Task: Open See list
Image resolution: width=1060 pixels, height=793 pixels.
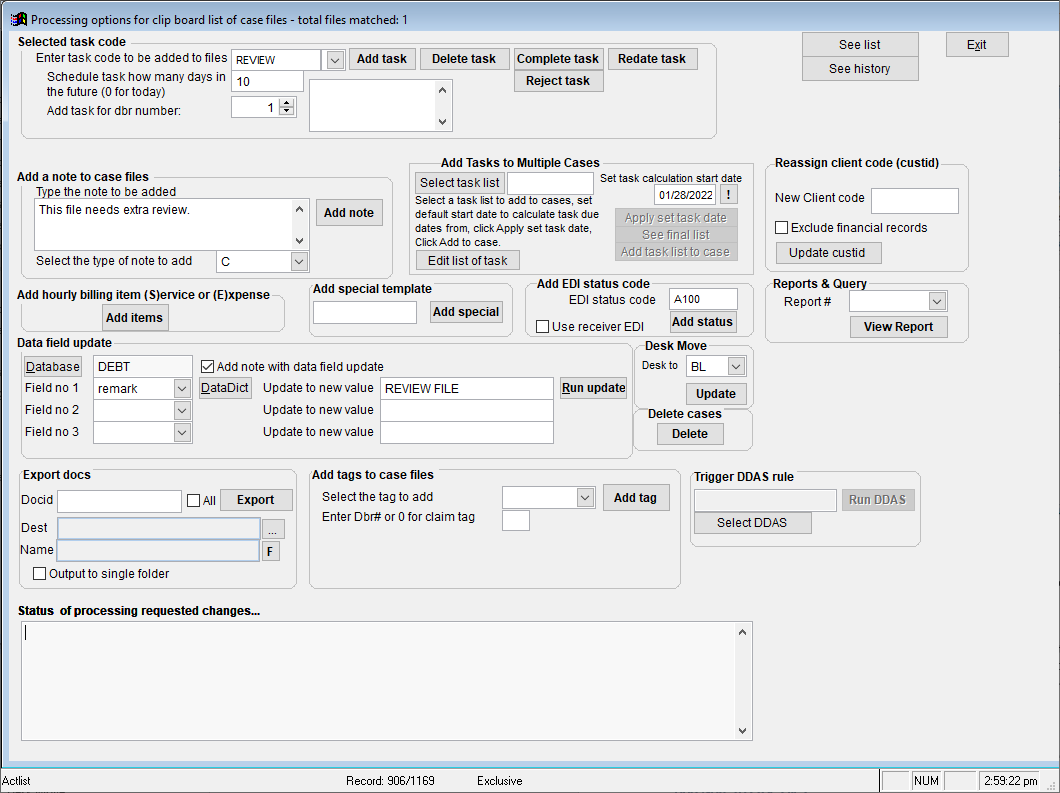Action: coord(860,45)
